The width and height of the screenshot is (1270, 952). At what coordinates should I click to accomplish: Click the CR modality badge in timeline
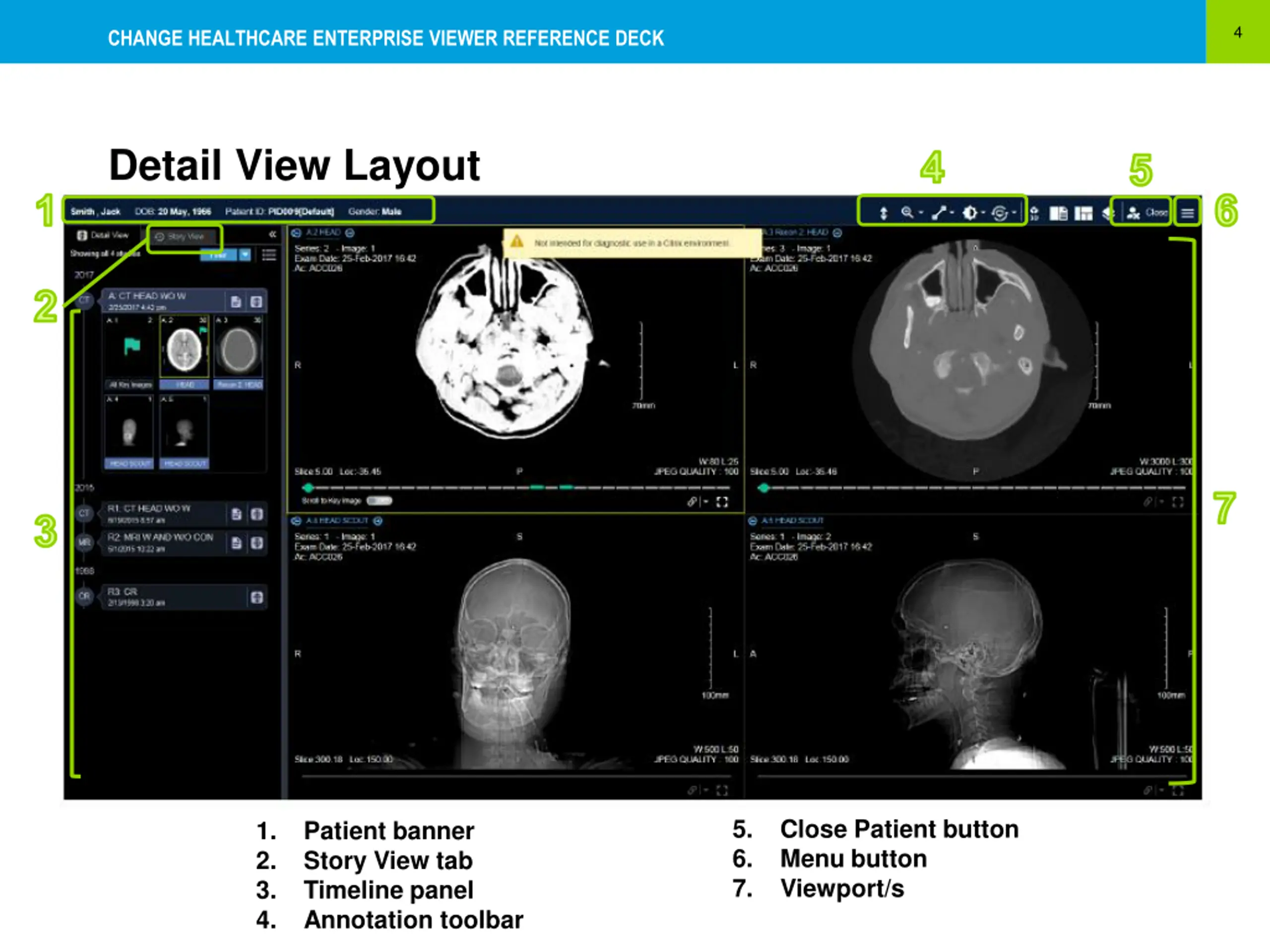[84, 596]
